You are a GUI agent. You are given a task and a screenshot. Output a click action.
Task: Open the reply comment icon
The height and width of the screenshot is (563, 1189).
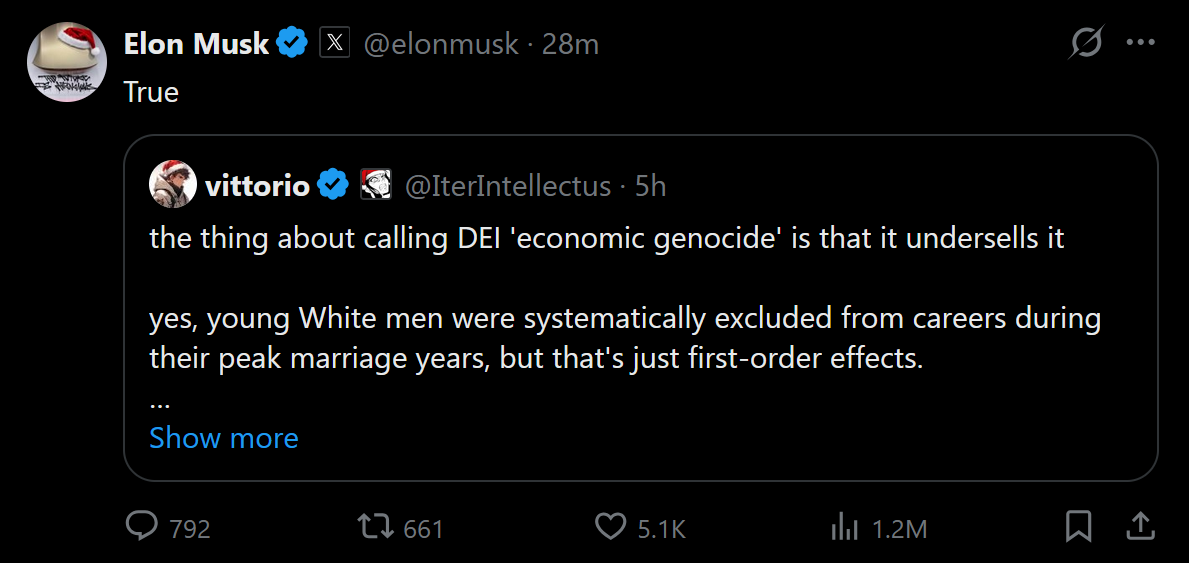pyautogui.click(x=142, y=527)
